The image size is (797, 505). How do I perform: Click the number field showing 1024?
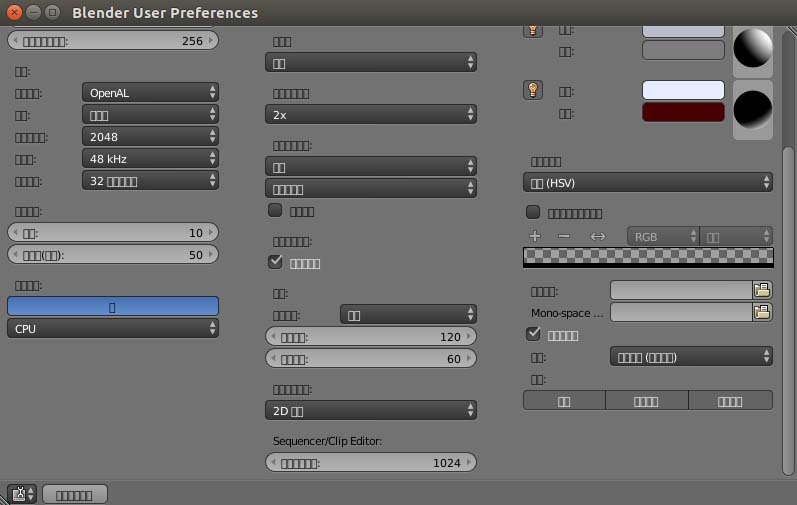(x=371, y=462)
